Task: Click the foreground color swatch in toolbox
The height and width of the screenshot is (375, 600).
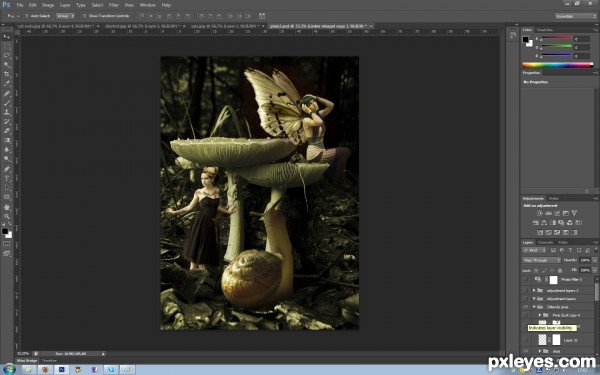Action: 5,231
